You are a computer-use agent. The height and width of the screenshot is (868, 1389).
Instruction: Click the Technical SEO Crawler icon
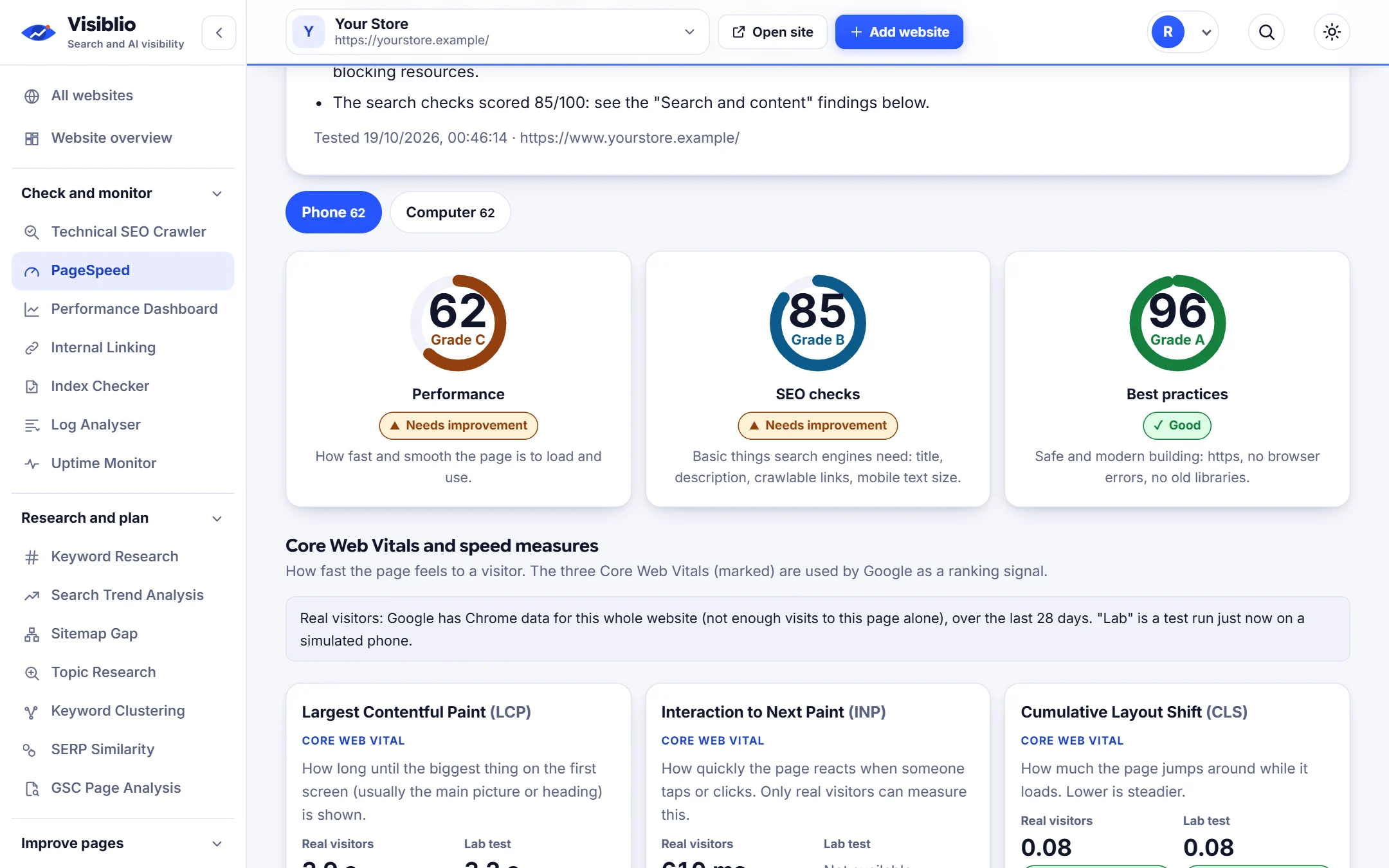point(32,232)
